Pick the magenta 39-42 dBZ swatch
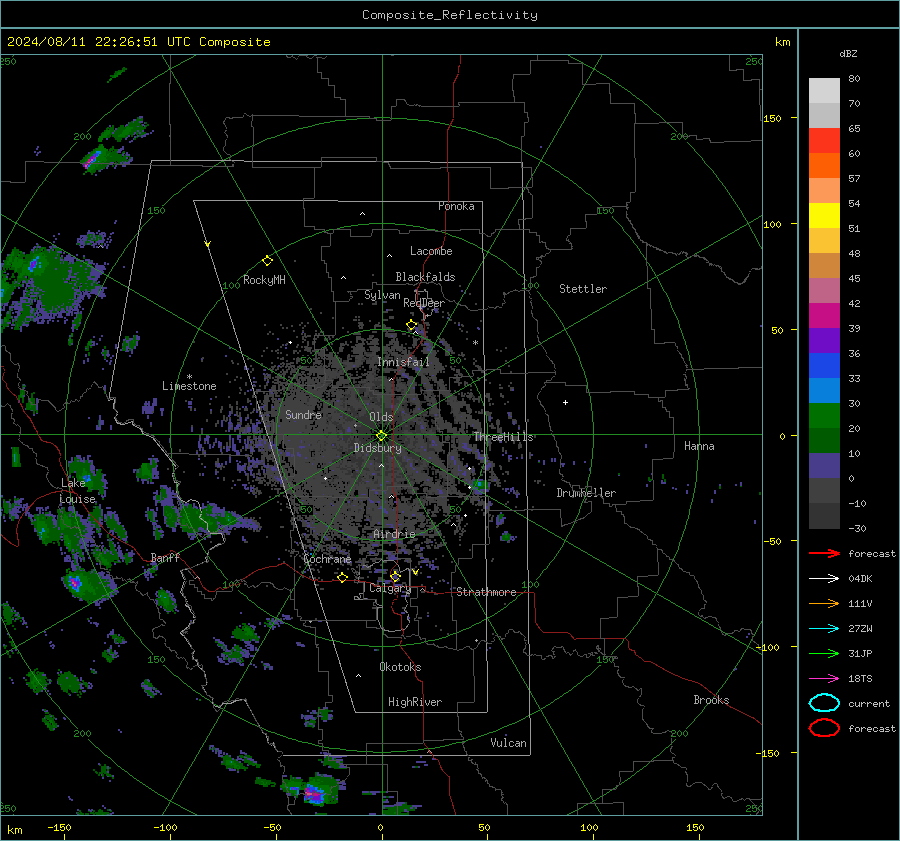This screenshot has height=841, width=900. coord(824,315)
